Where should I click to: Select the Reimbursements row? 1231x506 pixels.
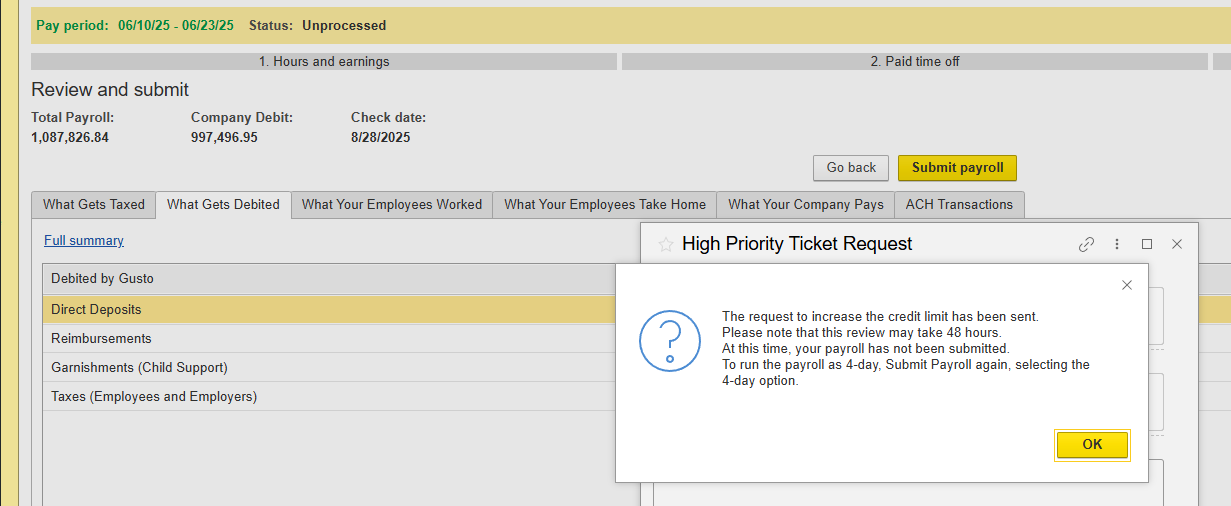click(102, 339)
